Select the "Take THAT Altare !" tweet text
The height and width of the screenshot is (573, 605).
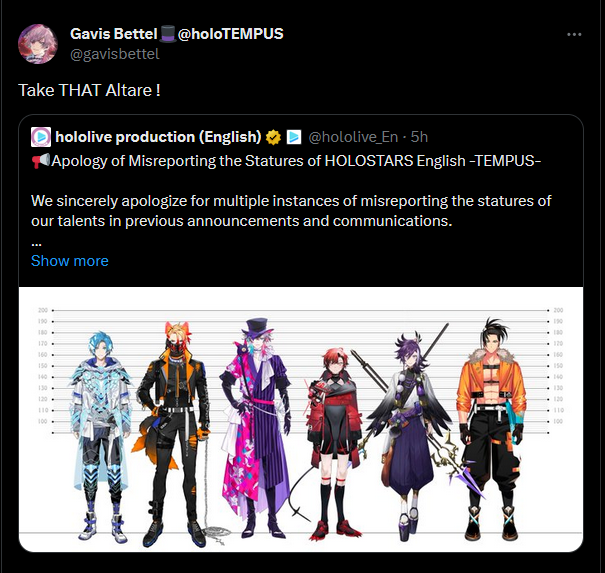click(89, 90)
